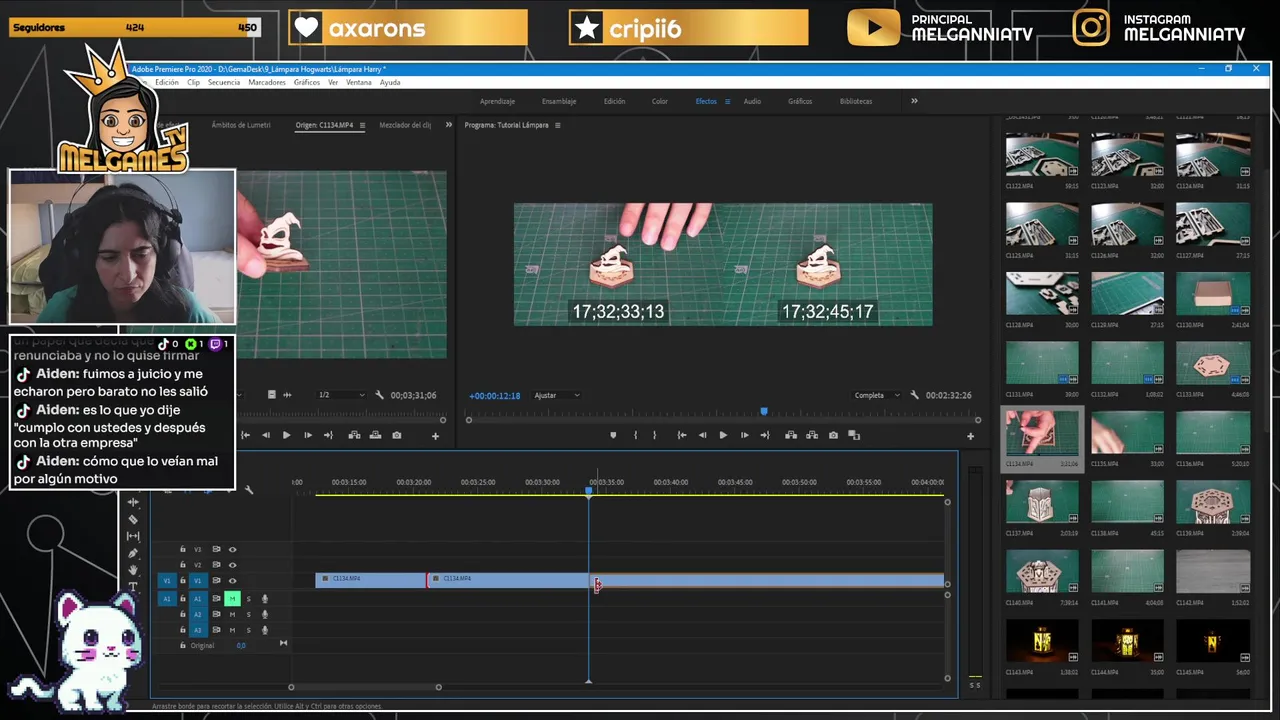The width and height of the screenshot is (1280, 720).
Task: Select the Hand tool
Action: coord(133,570)
